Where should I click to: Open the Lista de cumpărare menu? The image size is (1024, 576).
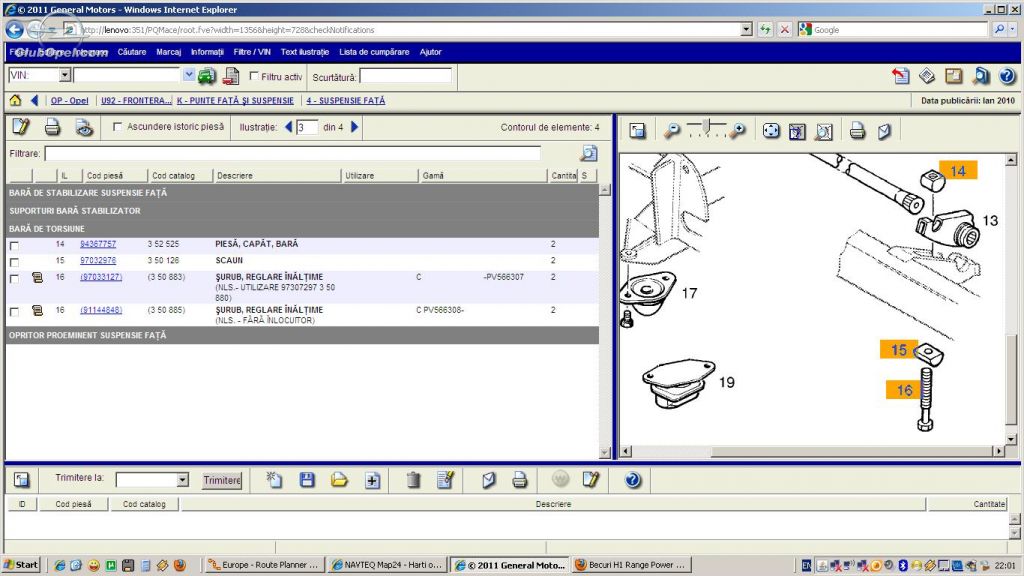374,52
